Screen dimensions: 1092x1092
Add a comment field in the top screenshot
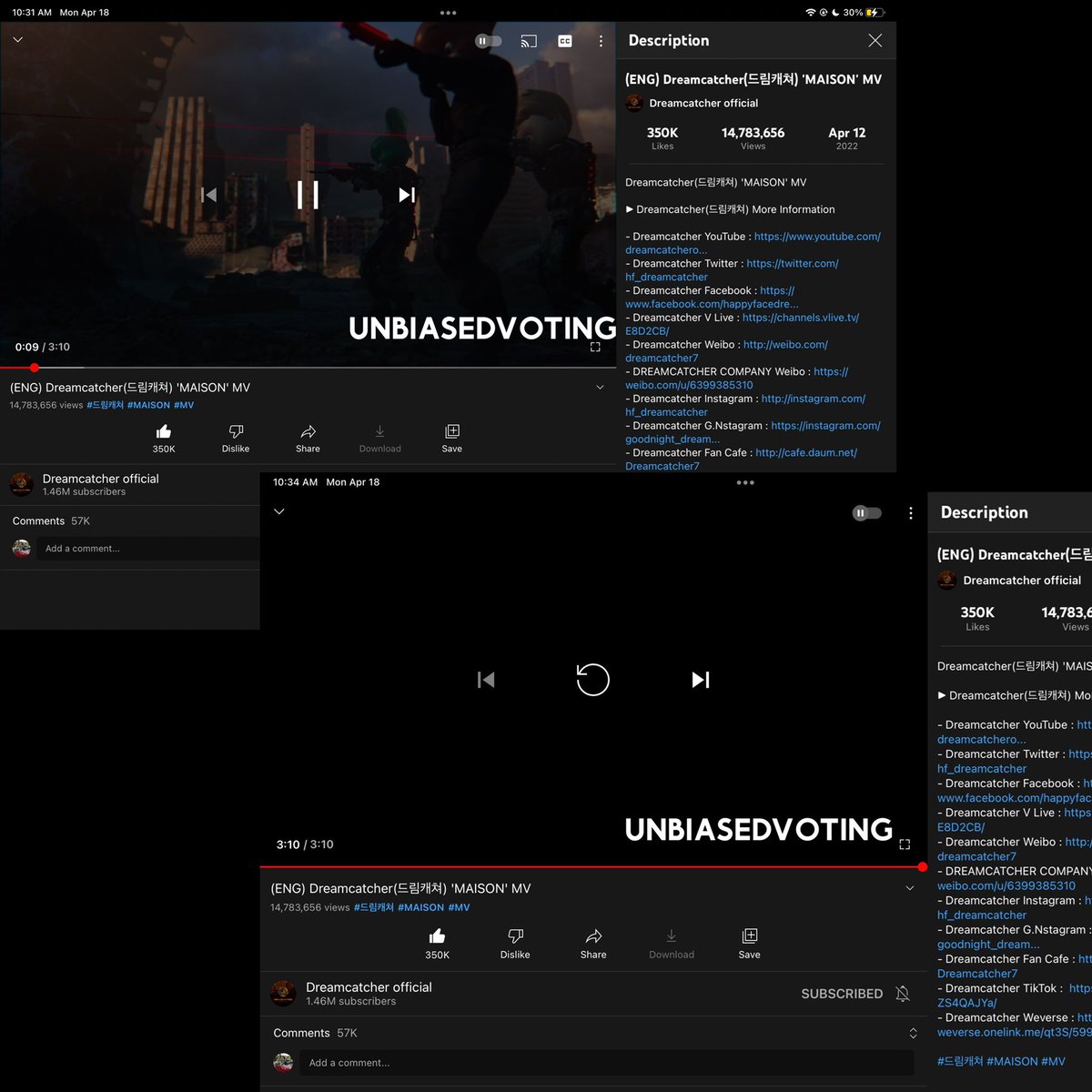pos(150,549)
